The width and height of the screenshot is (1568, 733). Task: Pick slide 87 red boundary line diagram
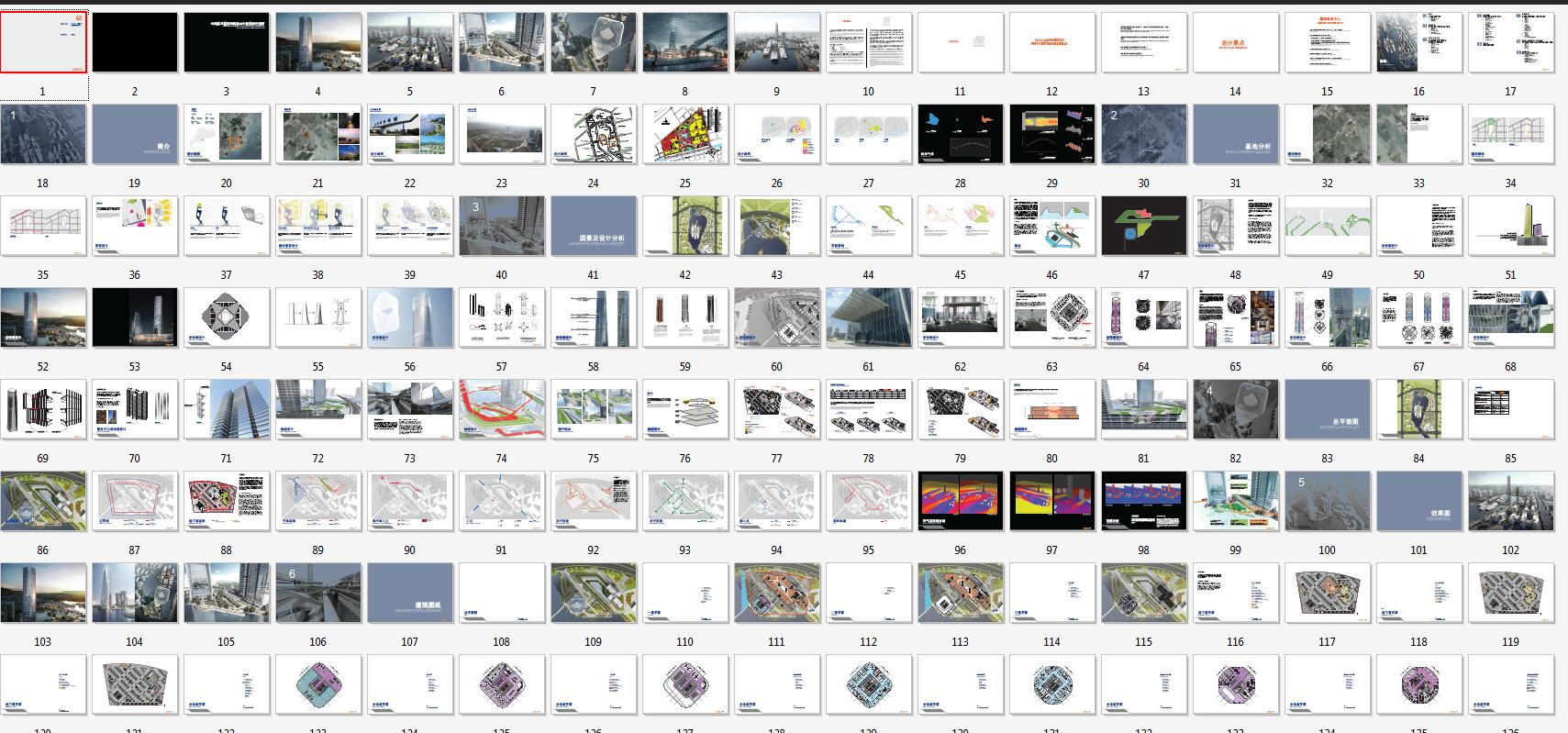click(135, 501)
